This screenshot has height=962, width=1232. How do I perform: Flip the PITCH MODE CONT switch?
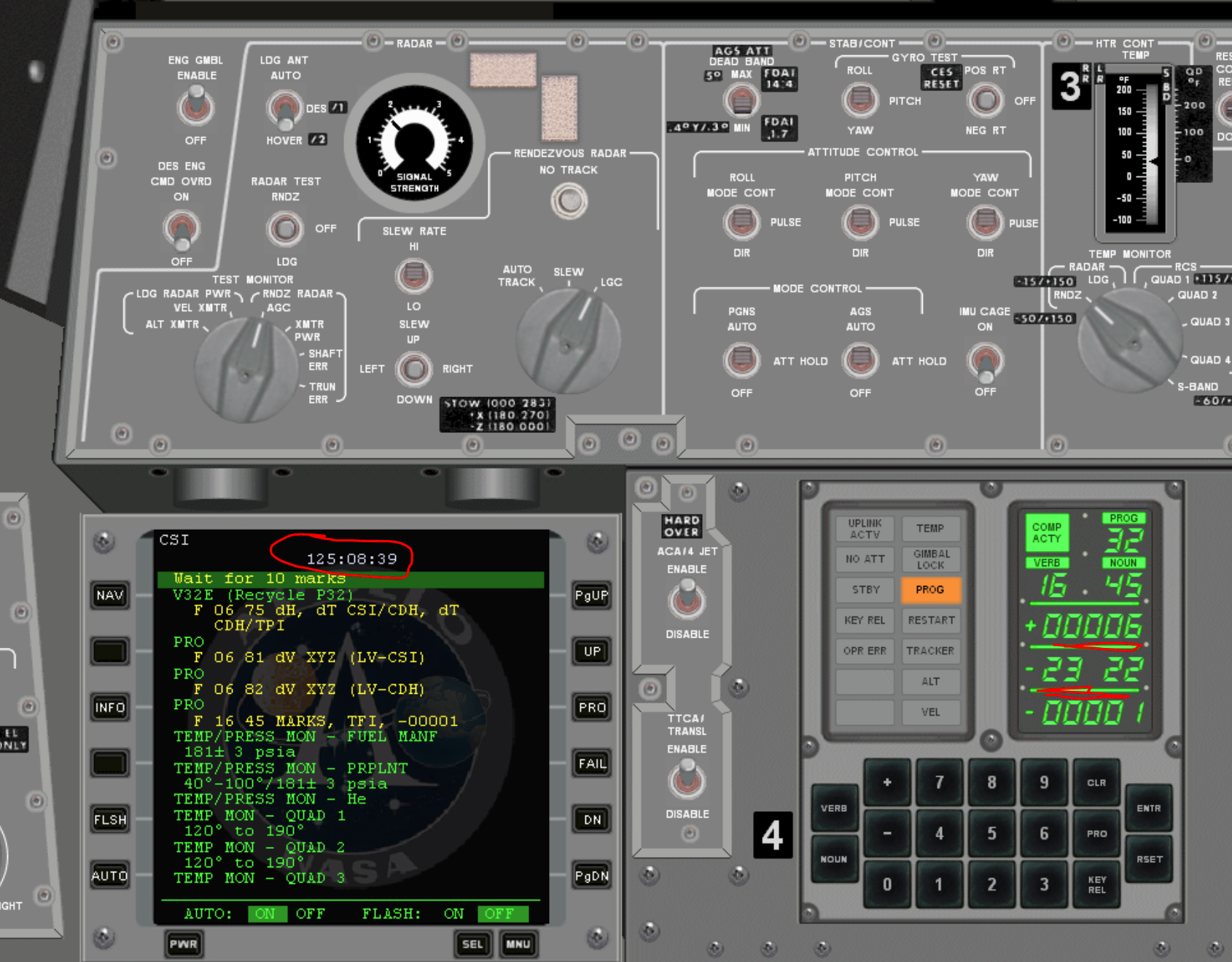point(860,222)
